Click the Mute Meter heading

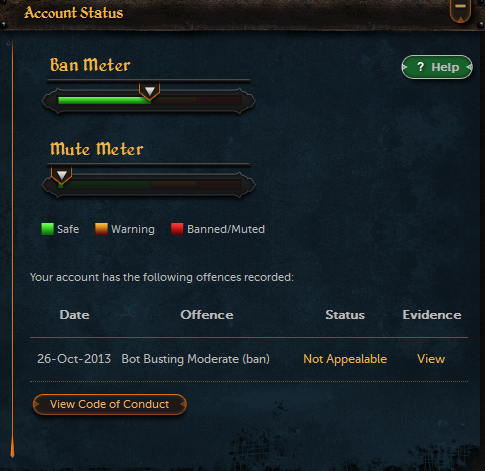click(97, 149)
